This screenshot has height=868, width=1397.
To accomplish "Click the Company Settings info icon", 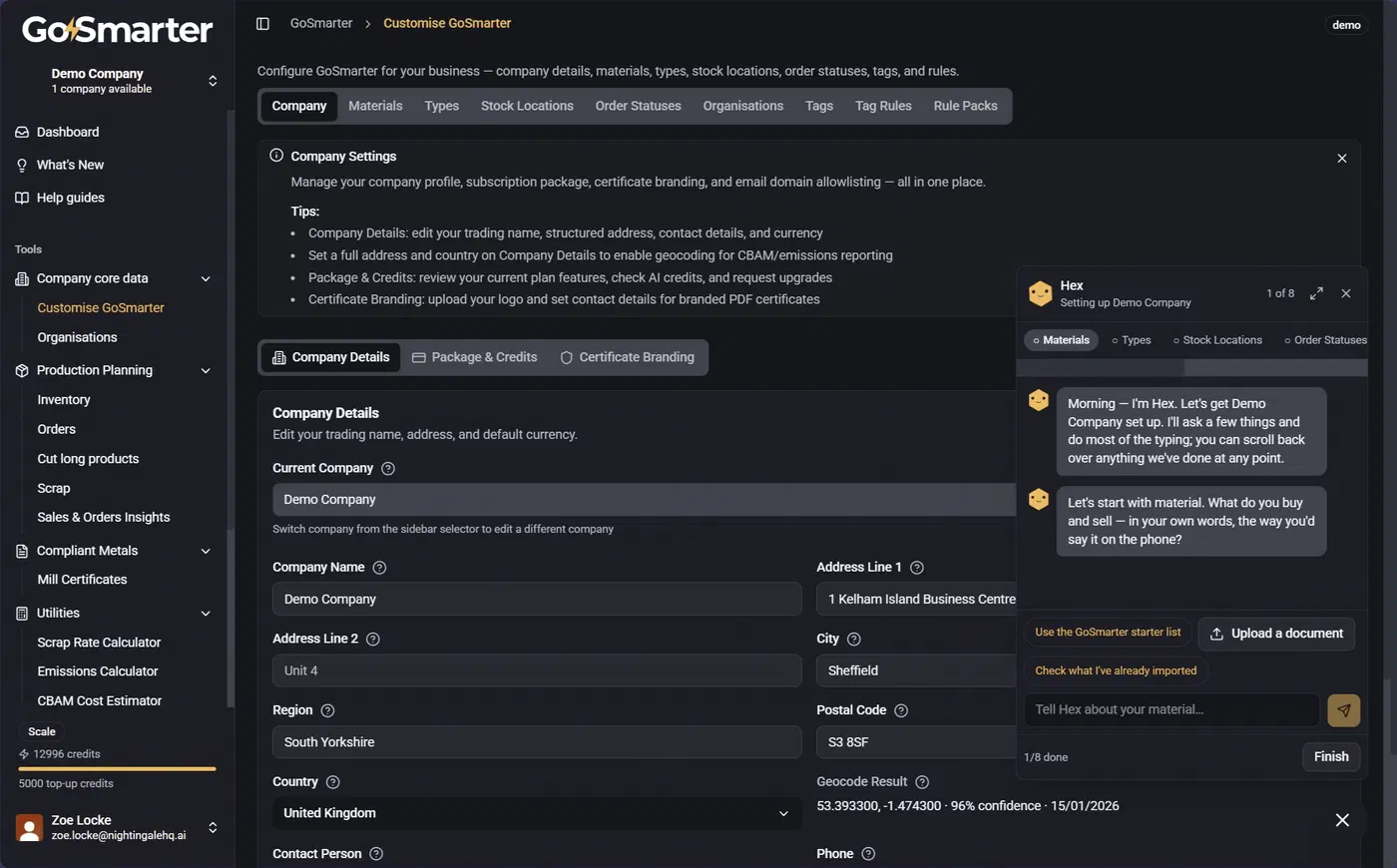I will (276, 156).
